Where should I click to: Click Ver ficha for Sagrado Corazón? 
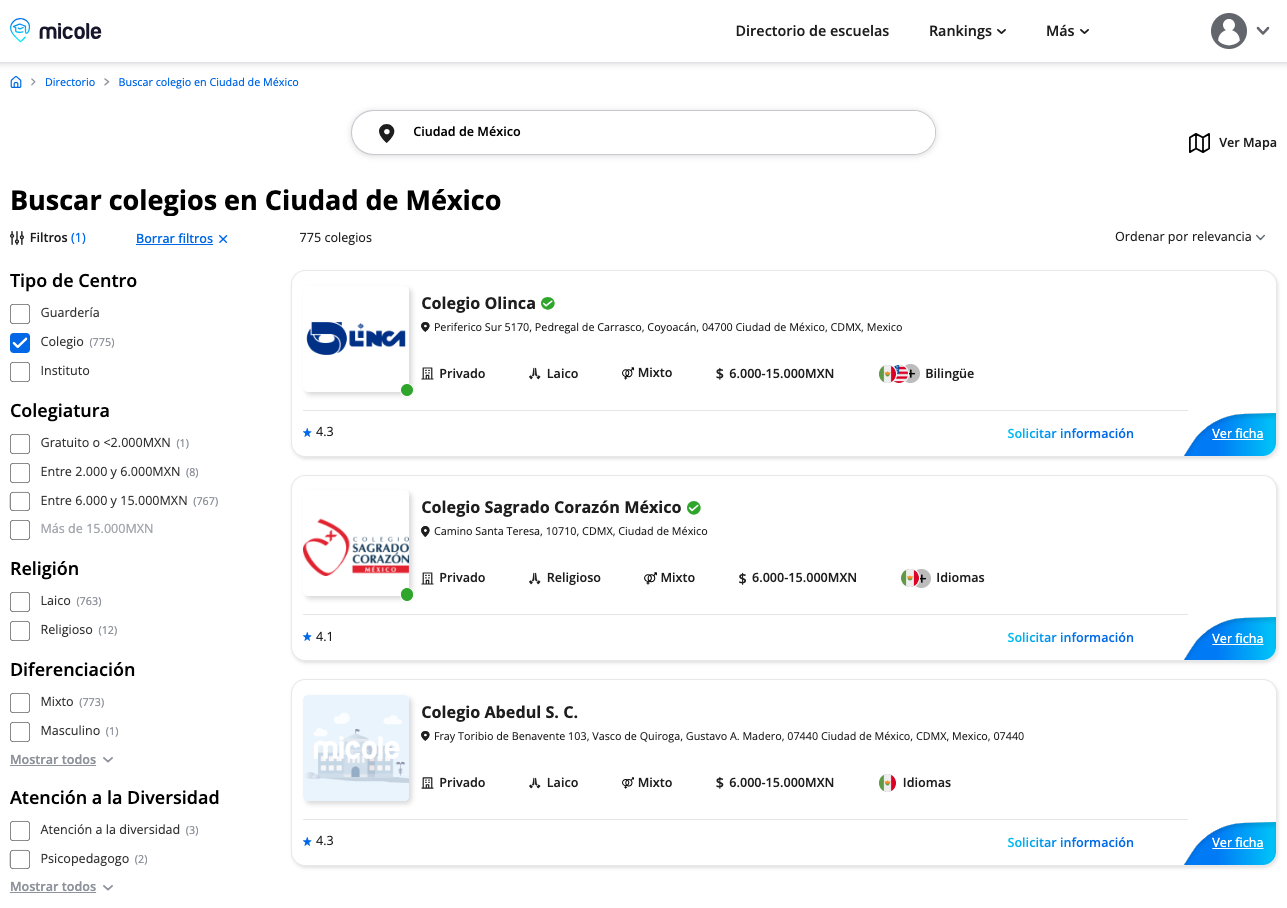(1237, 638)
